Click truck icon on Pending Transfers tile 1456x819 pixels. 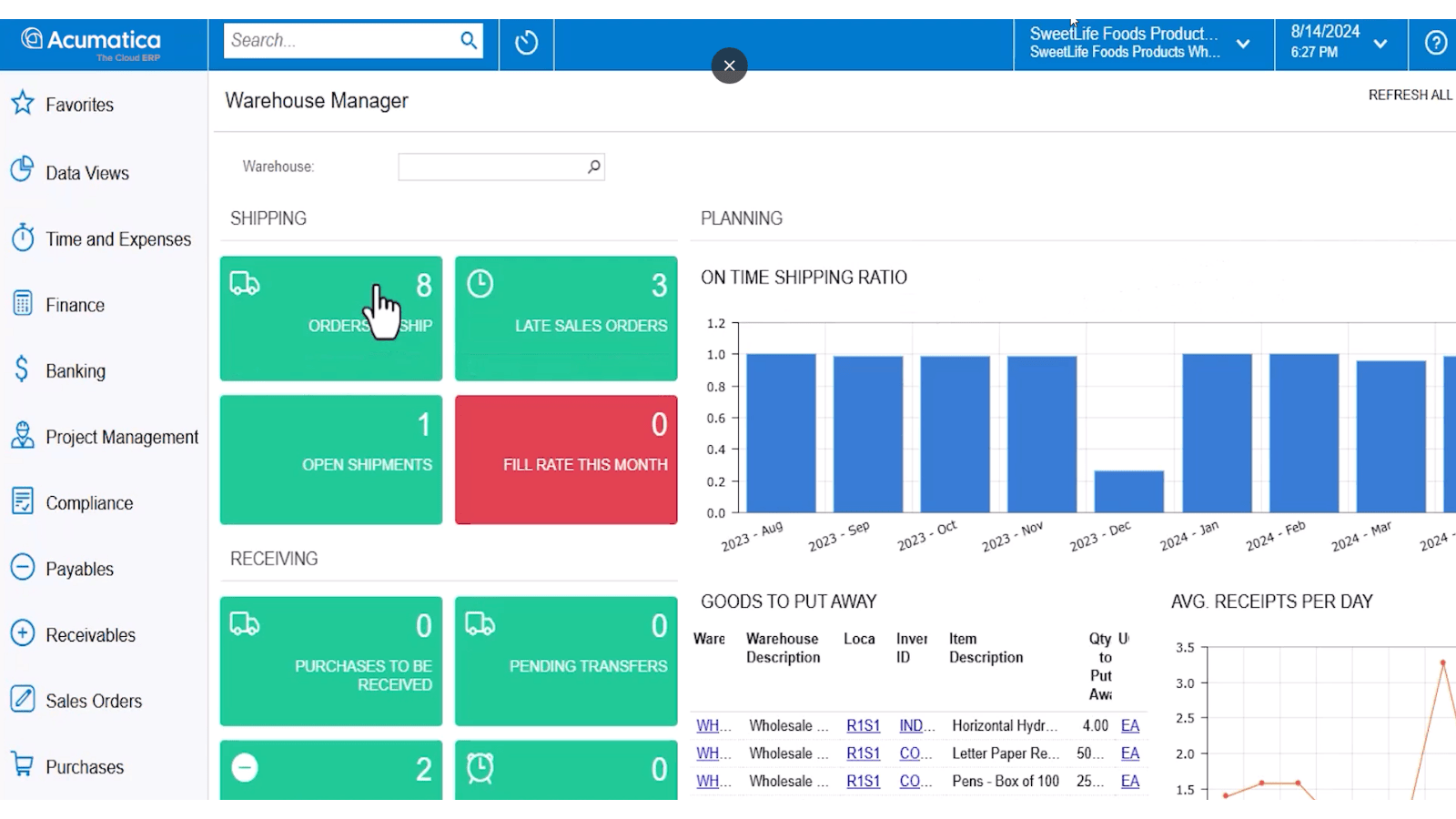click(x=480, y=624)
